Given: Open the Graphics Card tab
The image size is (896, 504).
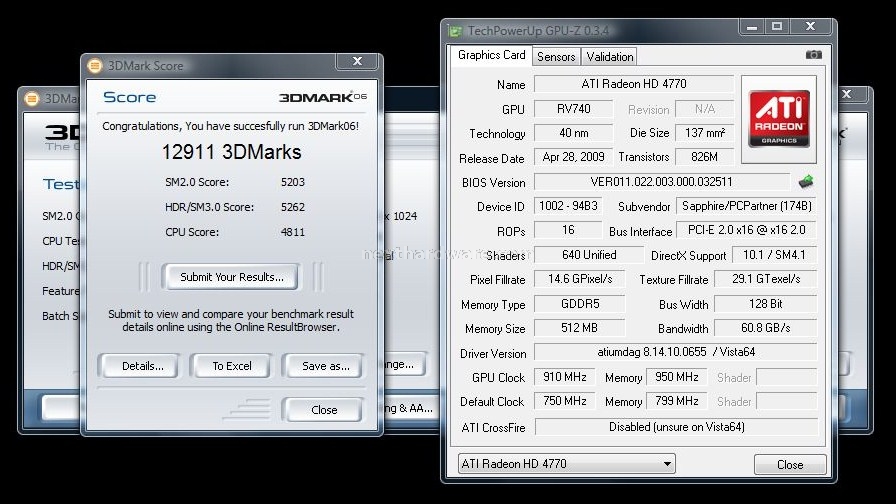Looking at the screenshot, I should (x=491, y=55).
